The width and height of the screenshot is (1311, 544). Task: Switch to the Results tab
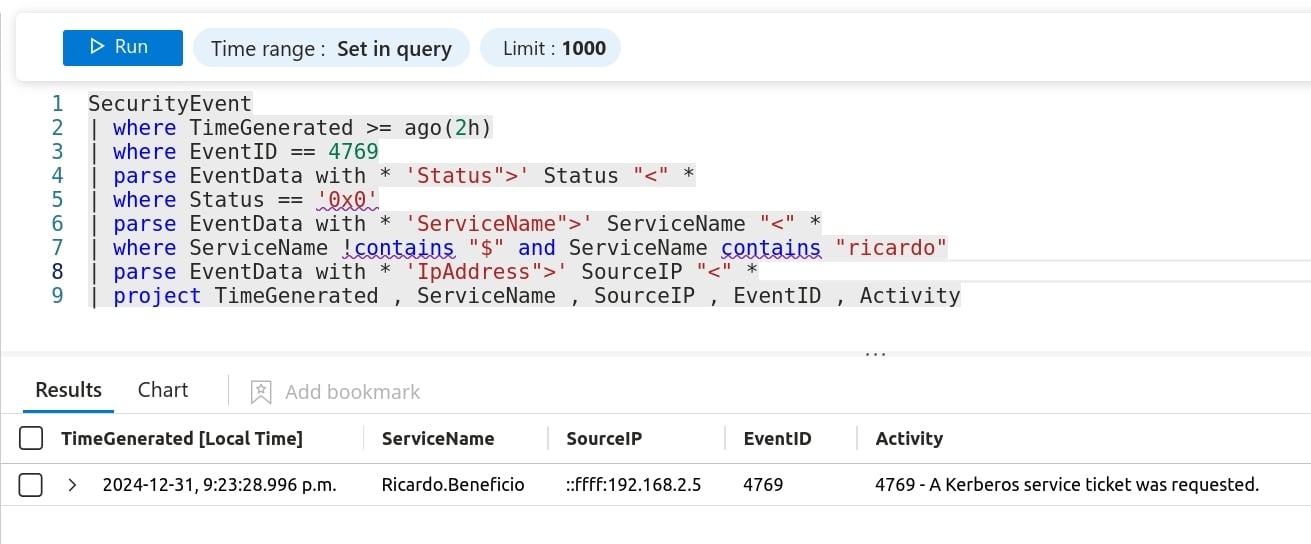point(68,390)
